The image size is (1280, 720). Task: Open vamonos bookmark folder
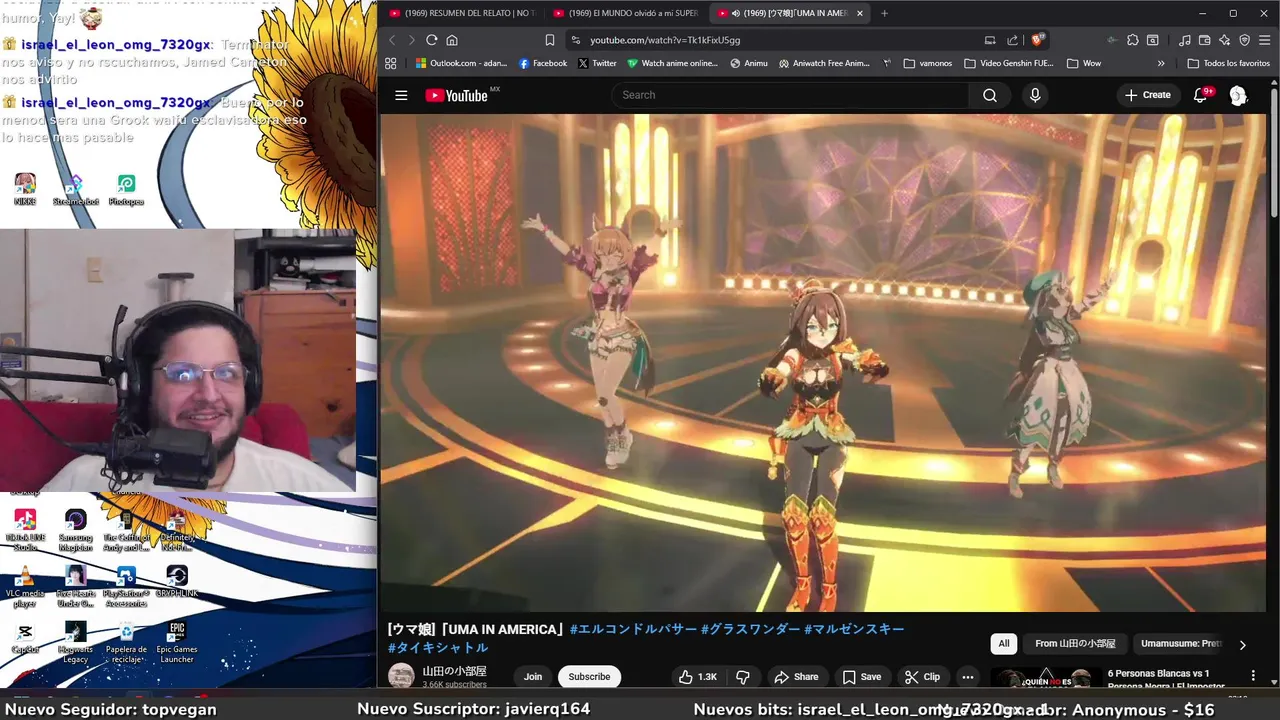click(x=927, y=63)
